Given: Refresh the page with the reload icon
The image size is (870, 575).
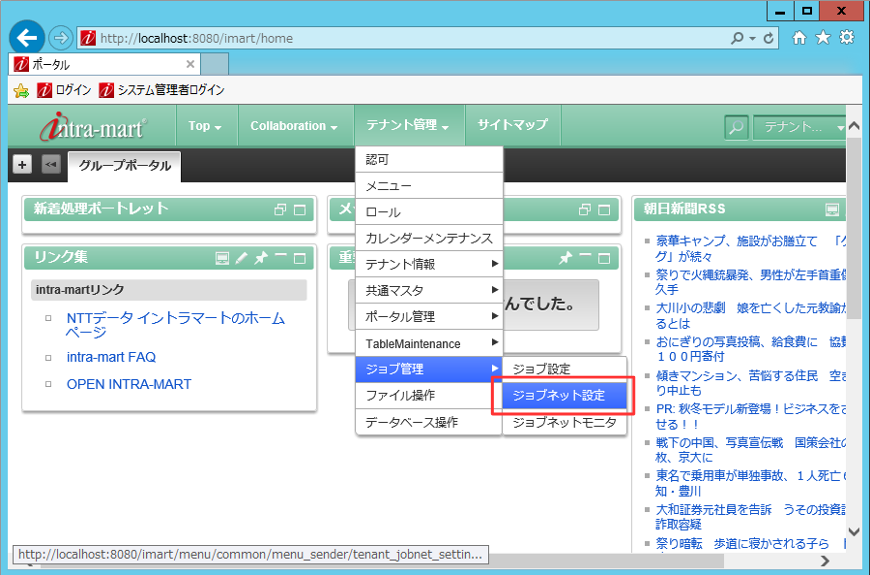Looking at the screenshot, I should click(x=768, y=38).
